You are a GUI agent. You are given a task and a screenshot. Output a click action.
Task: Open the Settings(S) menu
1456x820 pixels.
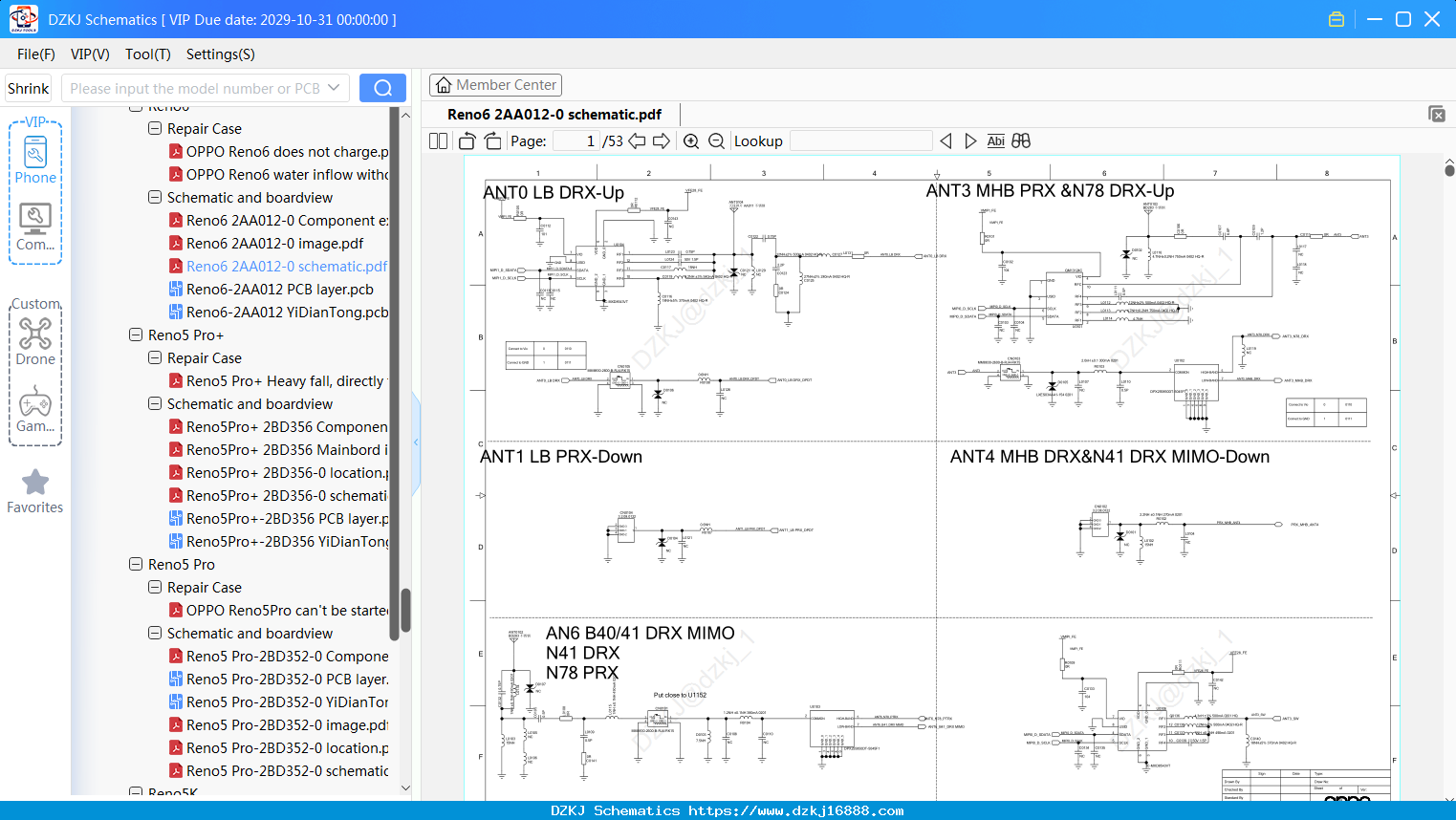221,54
